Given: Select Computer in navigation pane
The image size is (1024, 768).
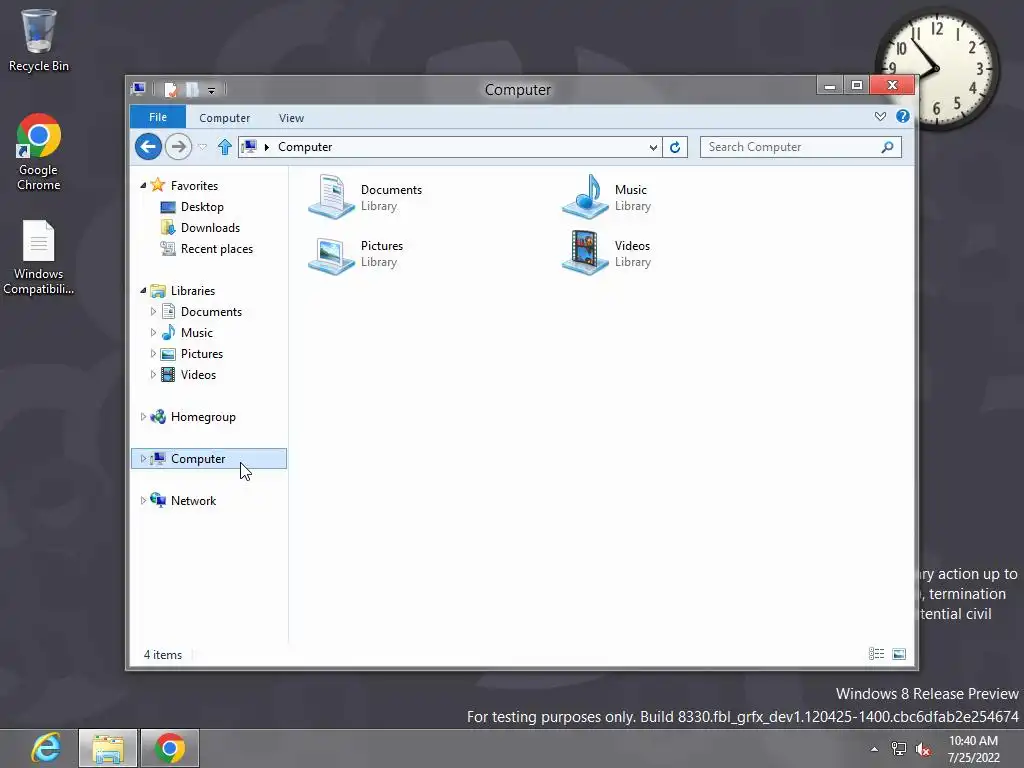Looking at the screenshot, I should coord(209,458).
